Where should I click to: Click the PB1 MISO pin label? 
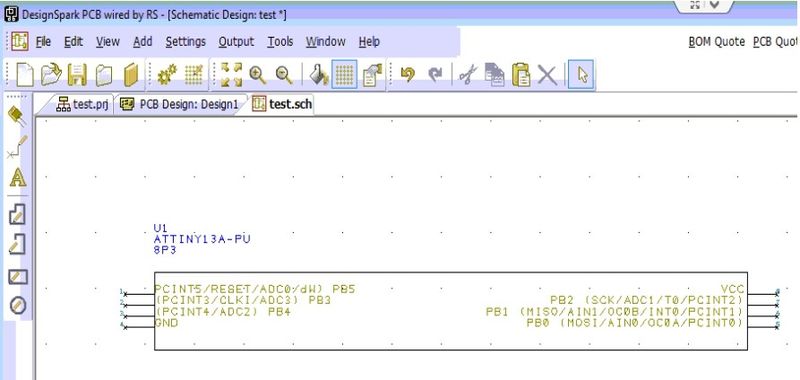pyautogui.click(x=615, y=312)
